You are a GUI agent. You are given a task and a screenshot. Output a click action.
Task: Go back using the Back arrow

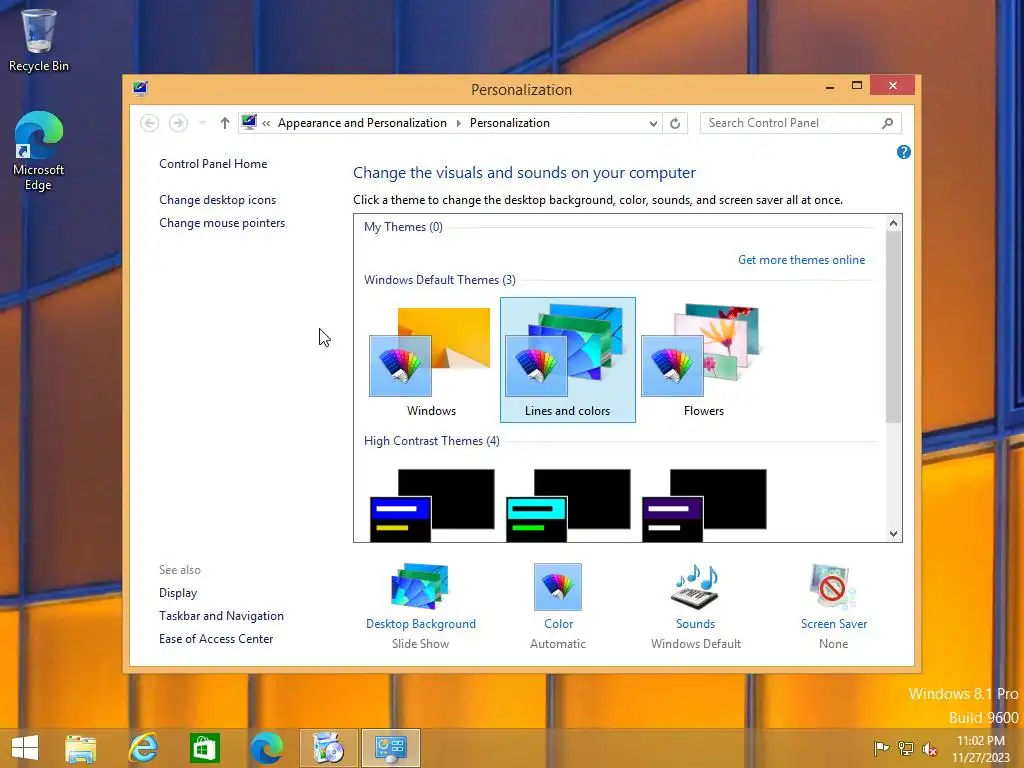click(150, 123)
